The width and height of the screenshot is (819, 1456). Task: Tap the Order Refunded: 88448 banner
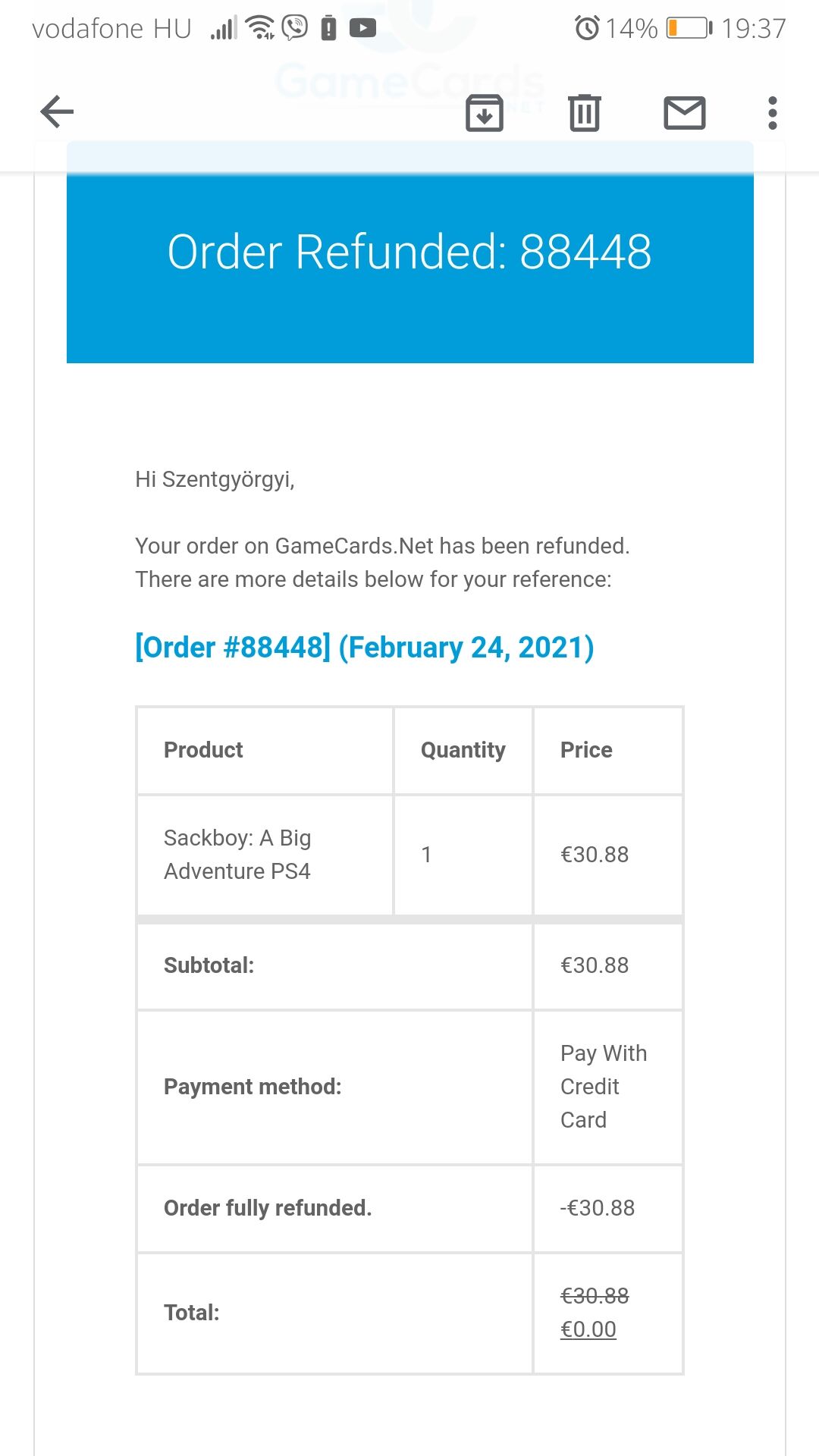click(410, 253)
